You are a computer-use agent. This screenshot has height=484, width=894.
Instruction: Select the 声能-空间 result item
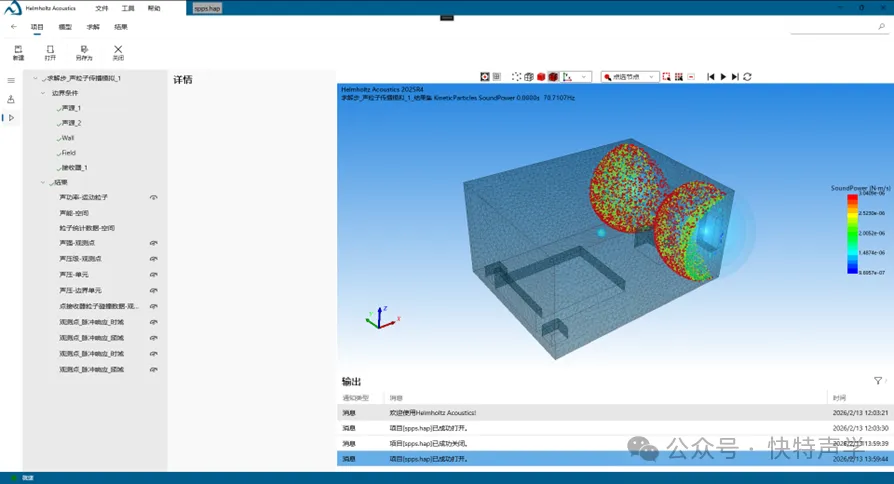(x=74, y=213)
